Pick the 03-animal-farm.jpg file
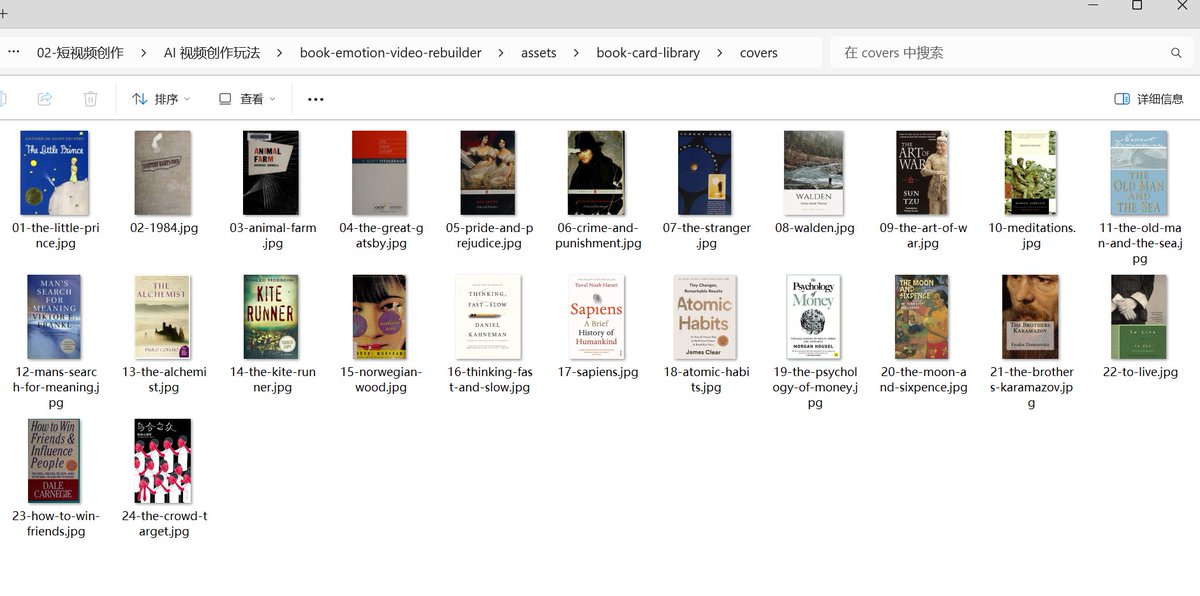This screenshot has width=1200, height=596. 272,173
